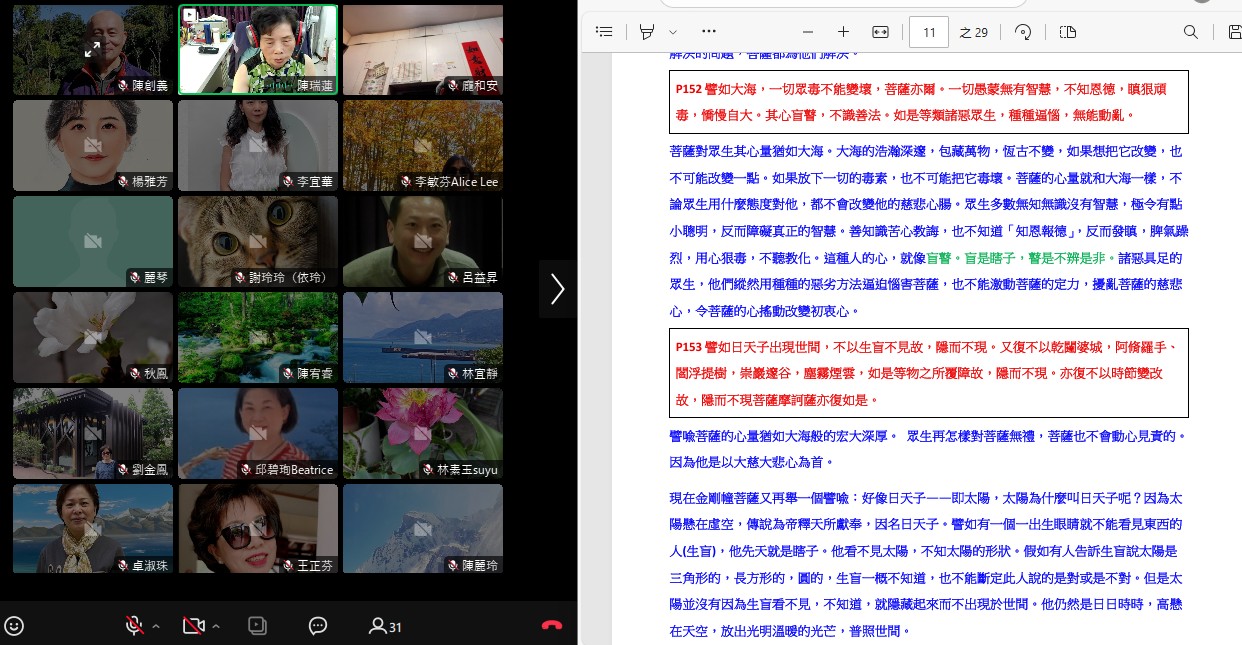
Task: Turn on the camera in the meeting bar
Action: 193,626
